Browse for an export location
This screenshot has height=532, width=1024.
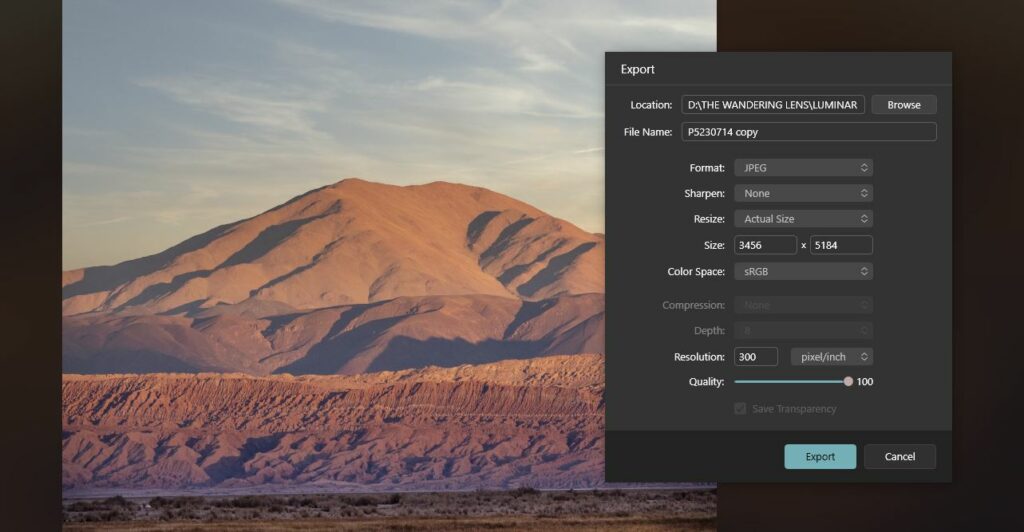pyautogui.click(x=904, y=104)
